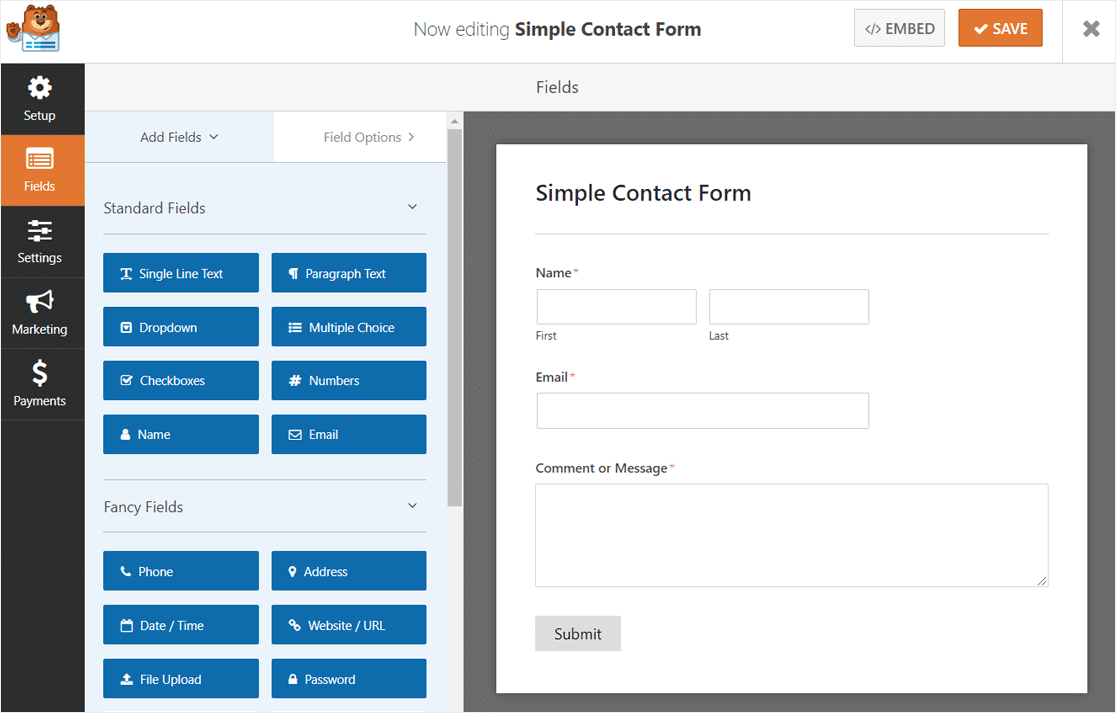Switch to the Field Options tab
This screenshot has width=1116, height=713.
point(360,136)
